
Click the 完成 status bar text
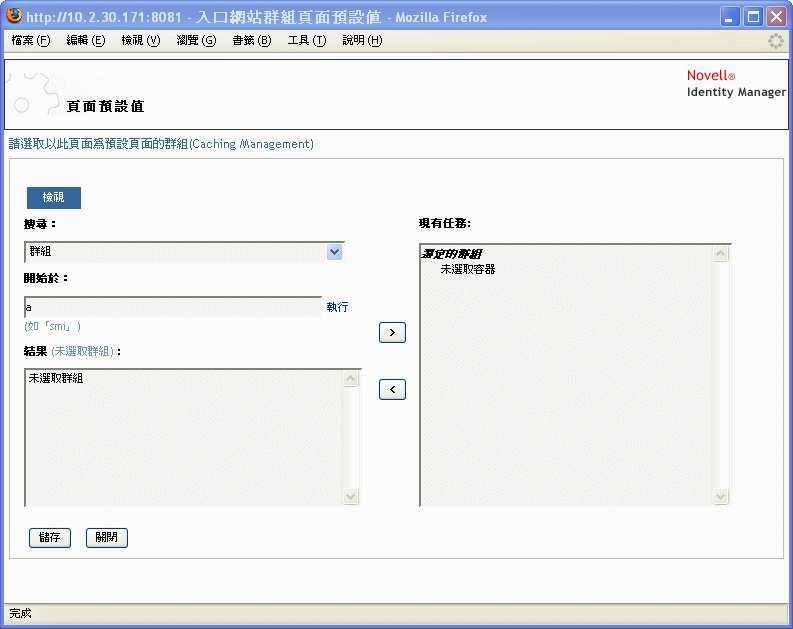point(20,613)
